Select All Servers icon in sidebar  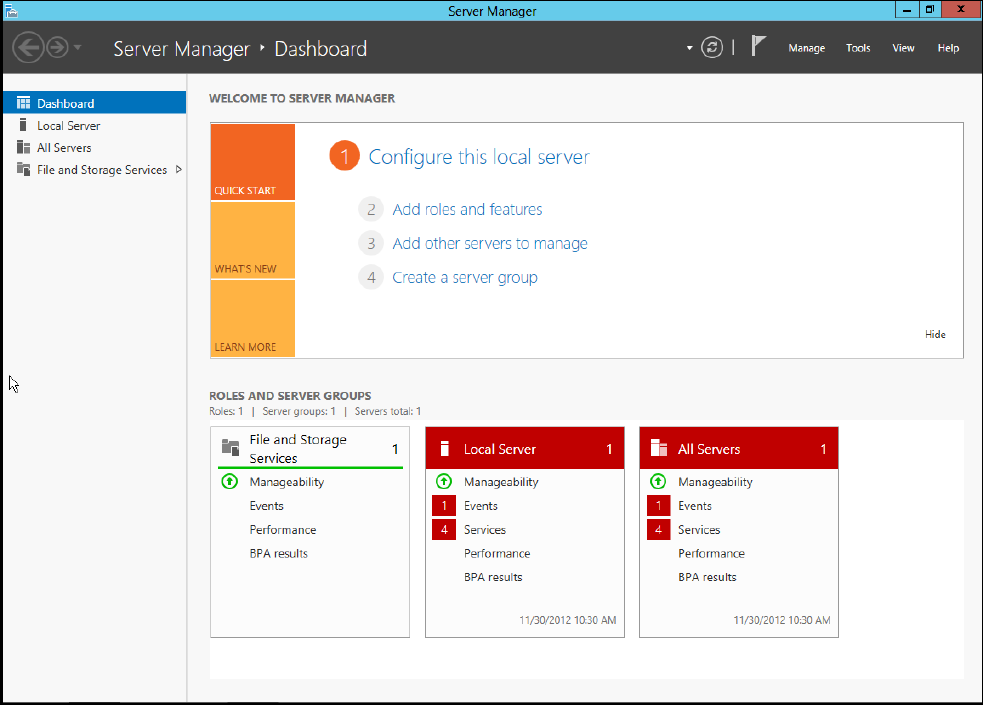tap(23, 147)
